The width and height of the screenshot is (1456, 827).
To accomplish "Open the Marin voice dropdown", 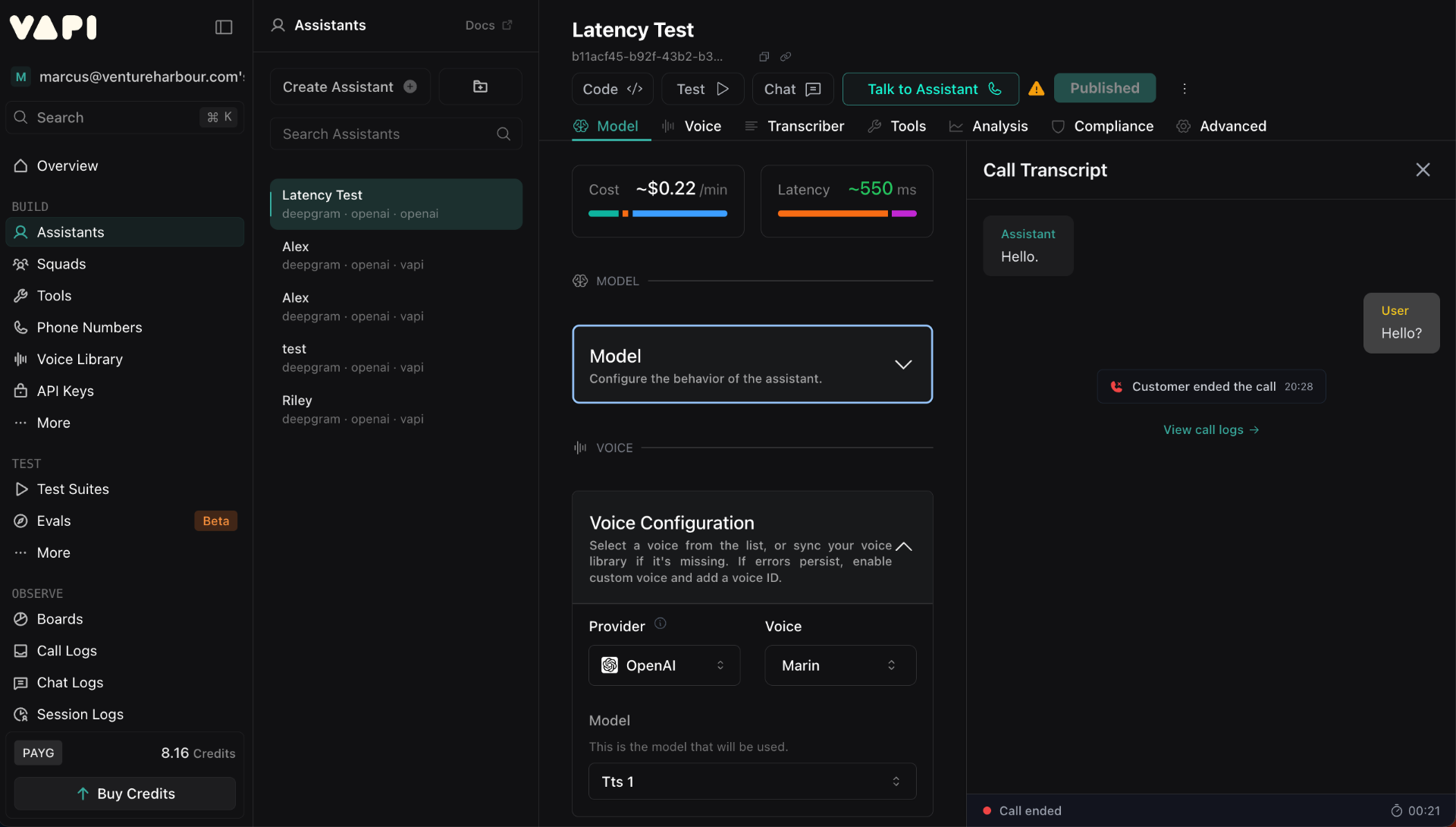I will [x=840, y=665].
